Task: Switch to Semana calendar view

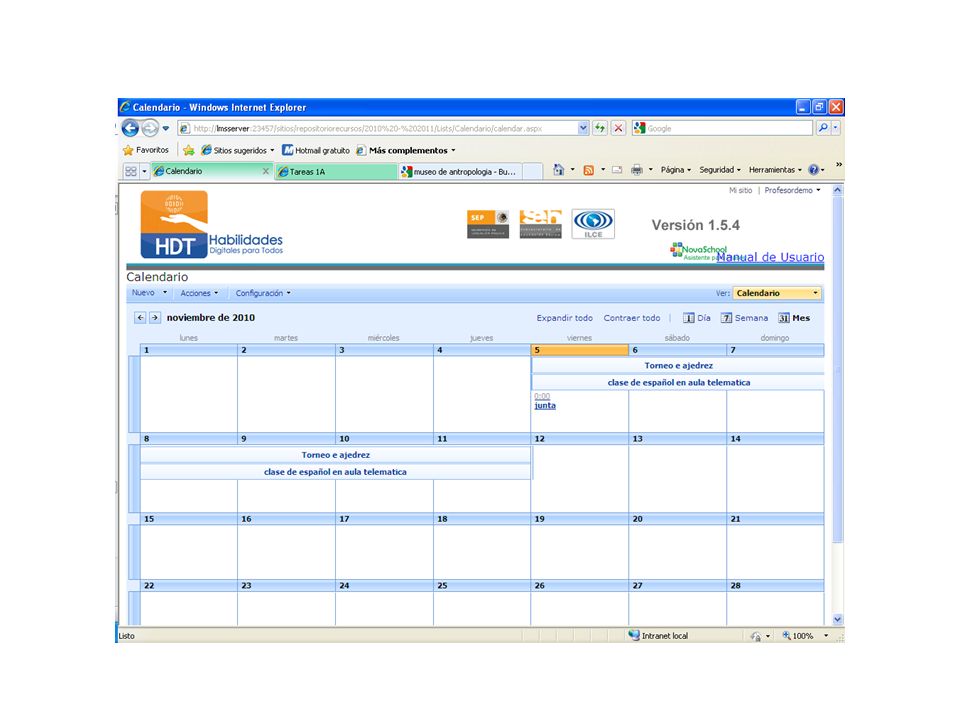Action: pyautogui.click(x=744, y=318)
